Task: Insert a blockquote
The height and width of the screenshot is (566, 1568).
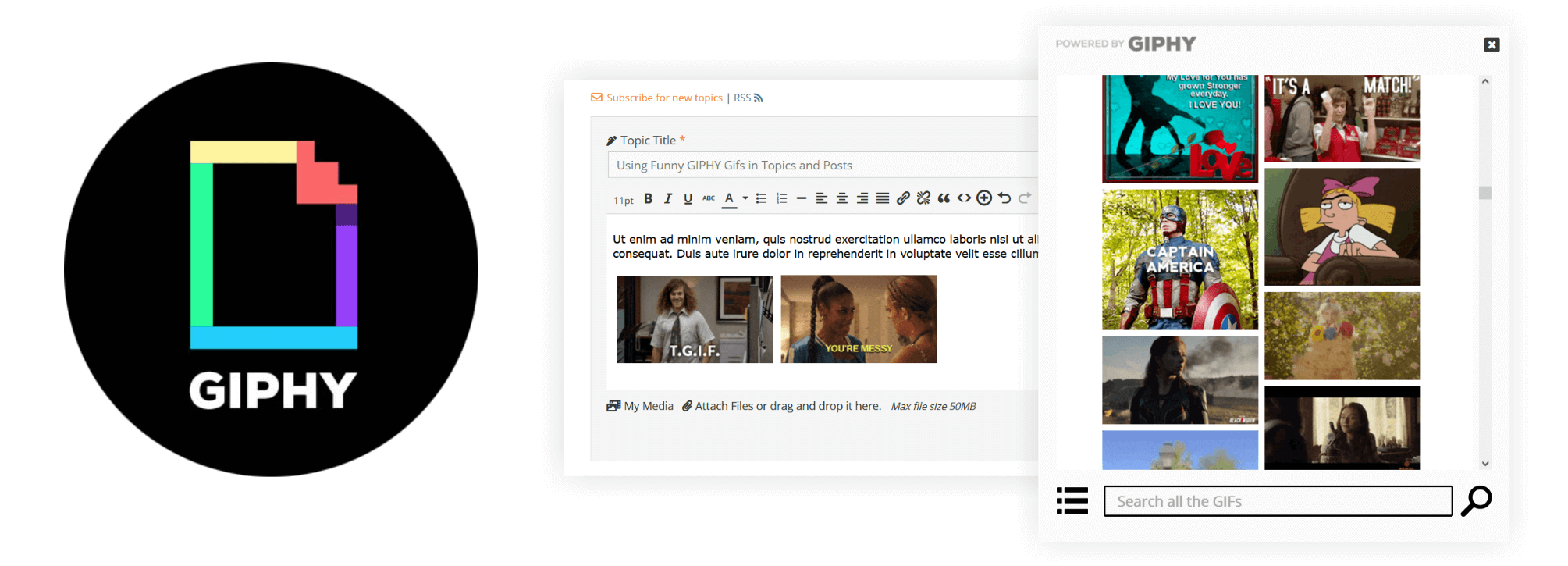Action: [944, 198]
